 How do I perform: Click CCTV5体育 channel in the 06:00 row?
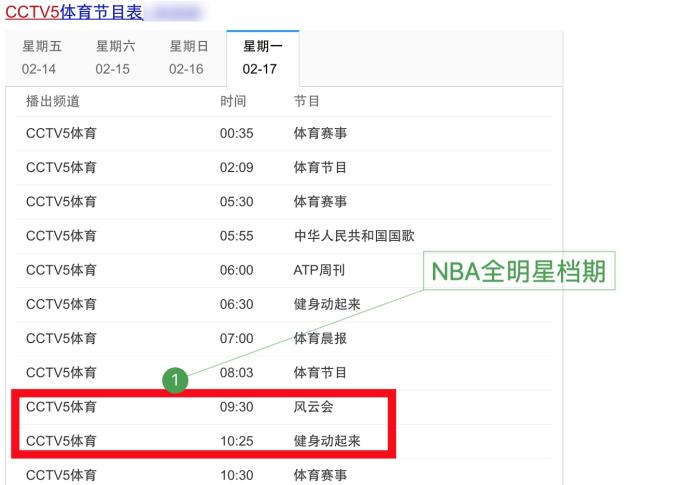(61, 270)
